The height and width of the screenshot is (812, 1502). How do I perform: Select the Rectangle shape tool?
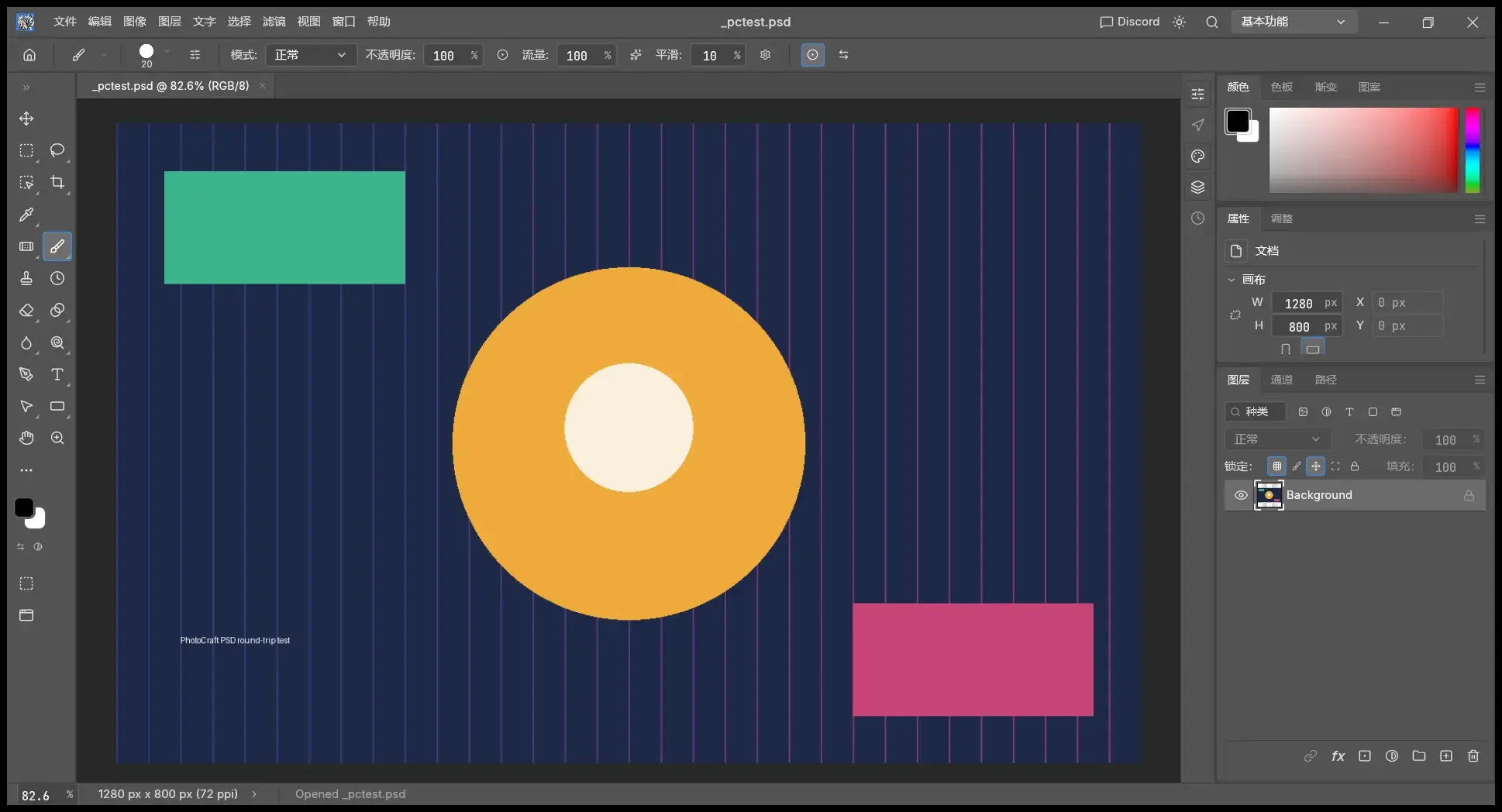point(57,406)
